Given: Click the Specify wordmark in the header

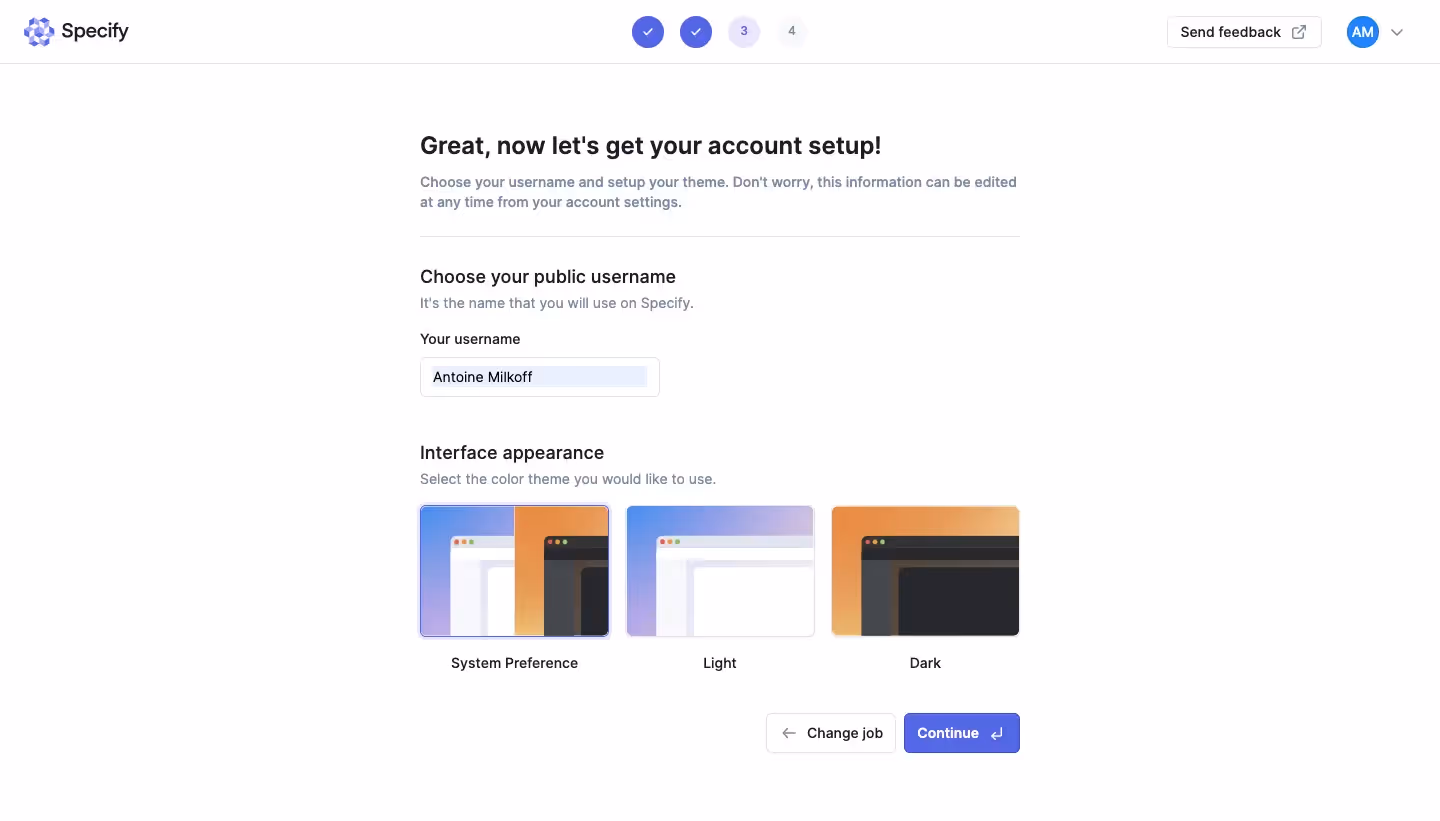Looking at the screenshot, I should (x=95, y=31).
